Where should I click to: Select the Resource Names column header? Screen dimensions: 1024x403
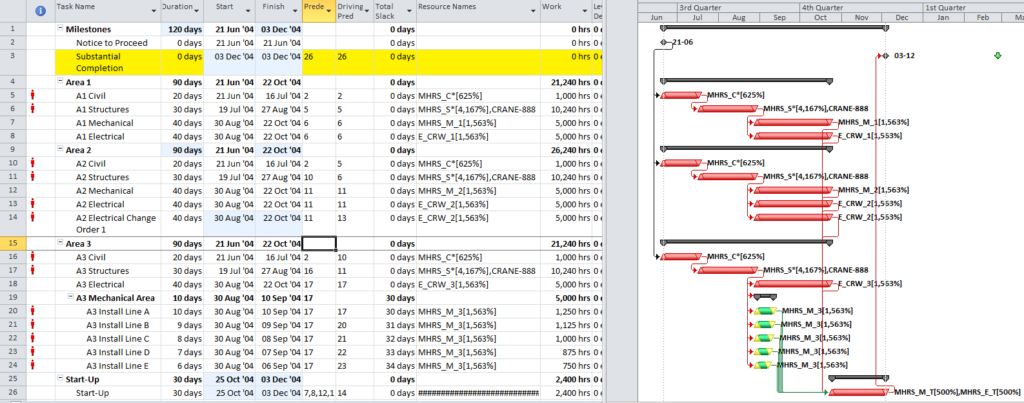(478, 10)
